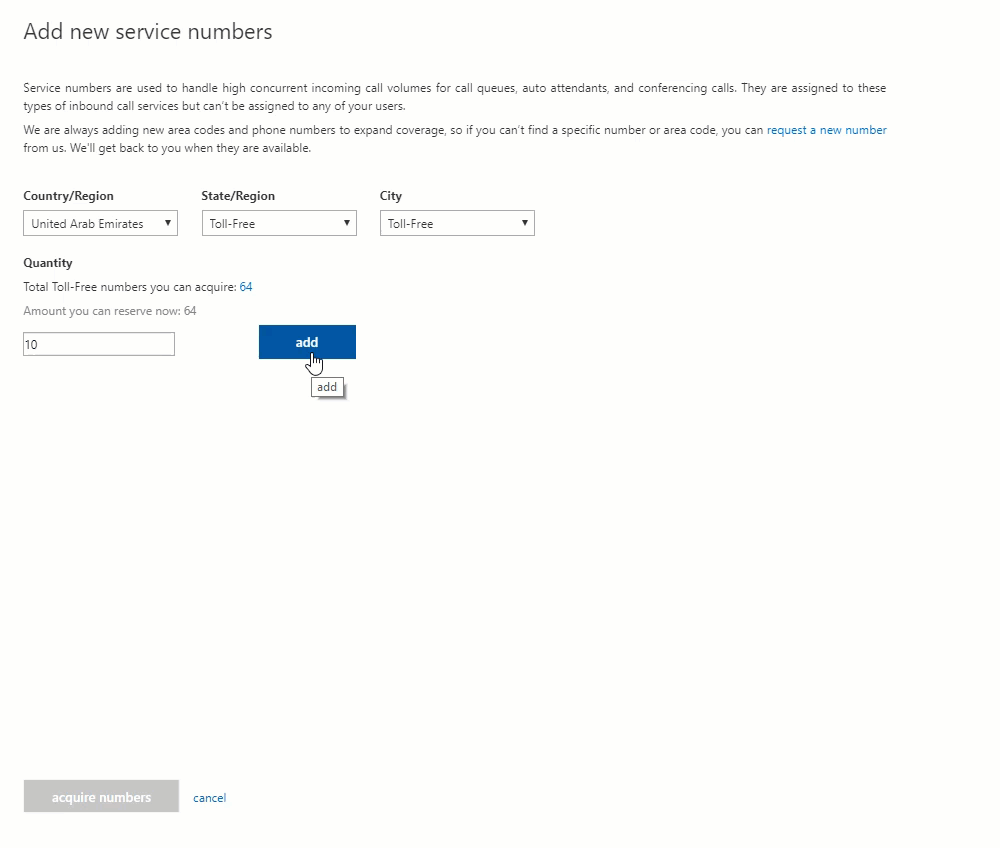Open the City dropdown
Viewport: 1000px width, 848px height.
(x=457, y=223)
